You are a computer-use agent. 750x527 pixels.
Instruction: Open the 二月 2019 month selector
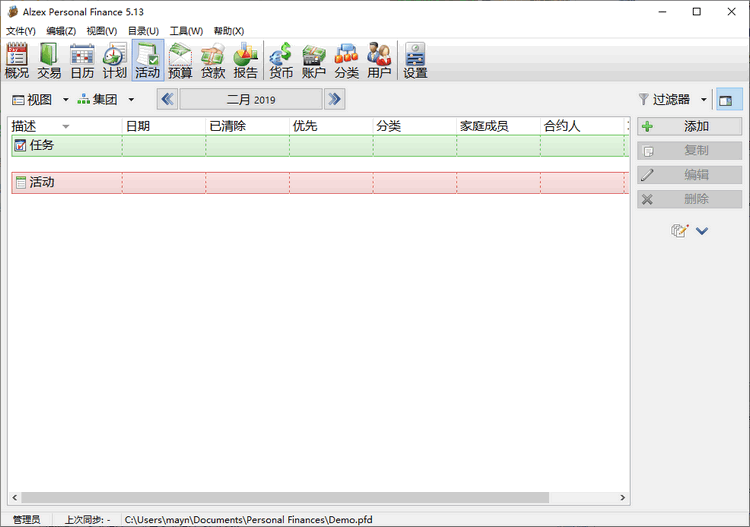coord(251,99)
